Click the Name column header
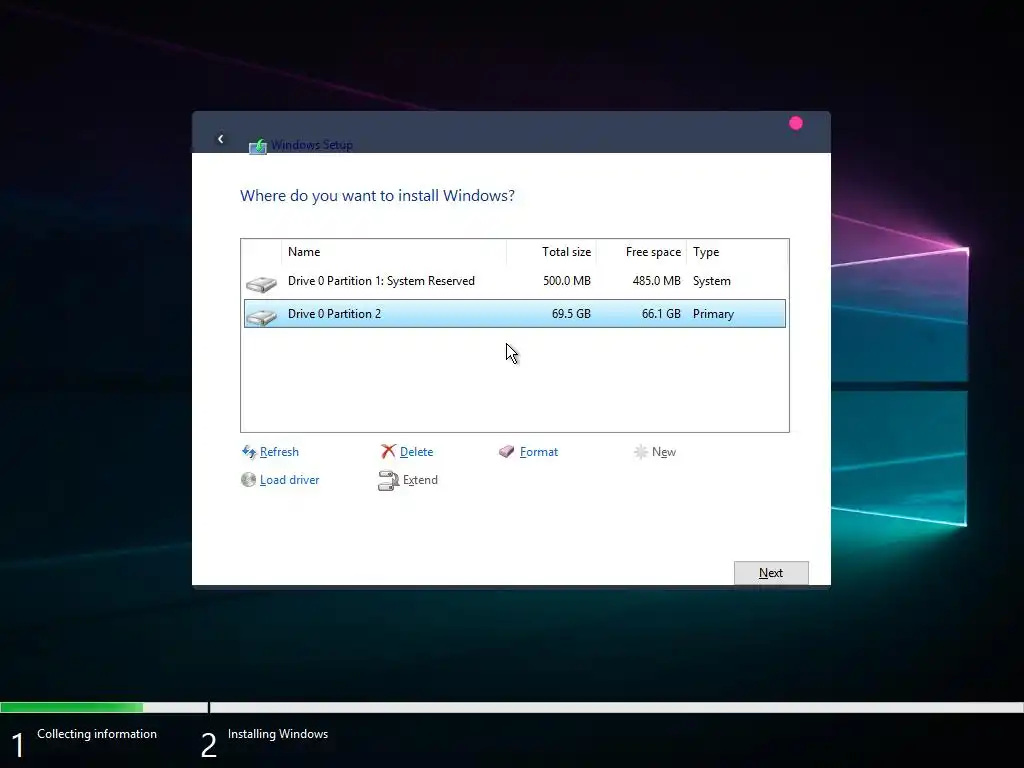 coord(394,252)
